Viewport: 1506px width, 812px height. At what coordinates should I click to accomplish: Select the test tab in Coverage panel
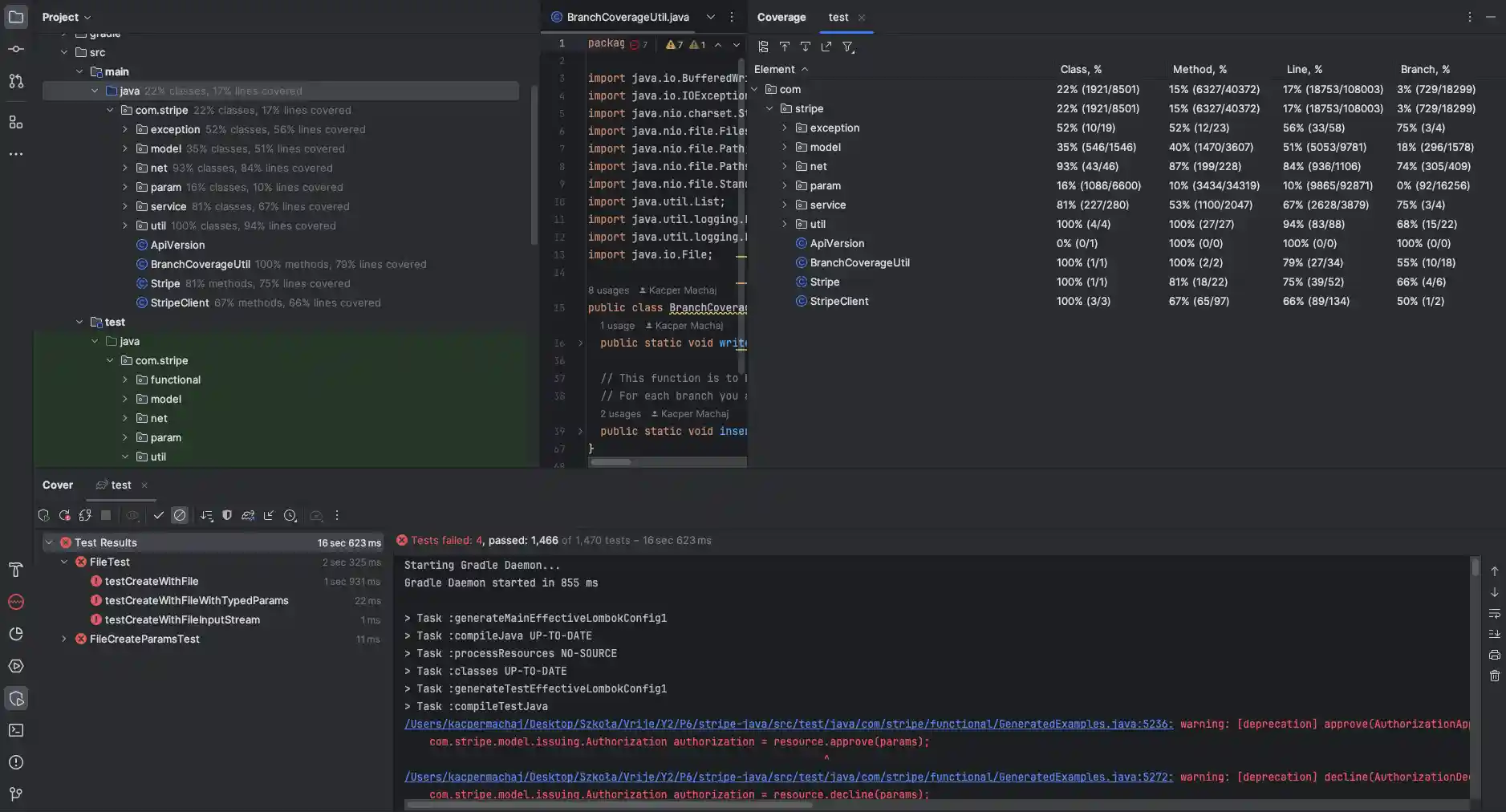pos(838,17)
